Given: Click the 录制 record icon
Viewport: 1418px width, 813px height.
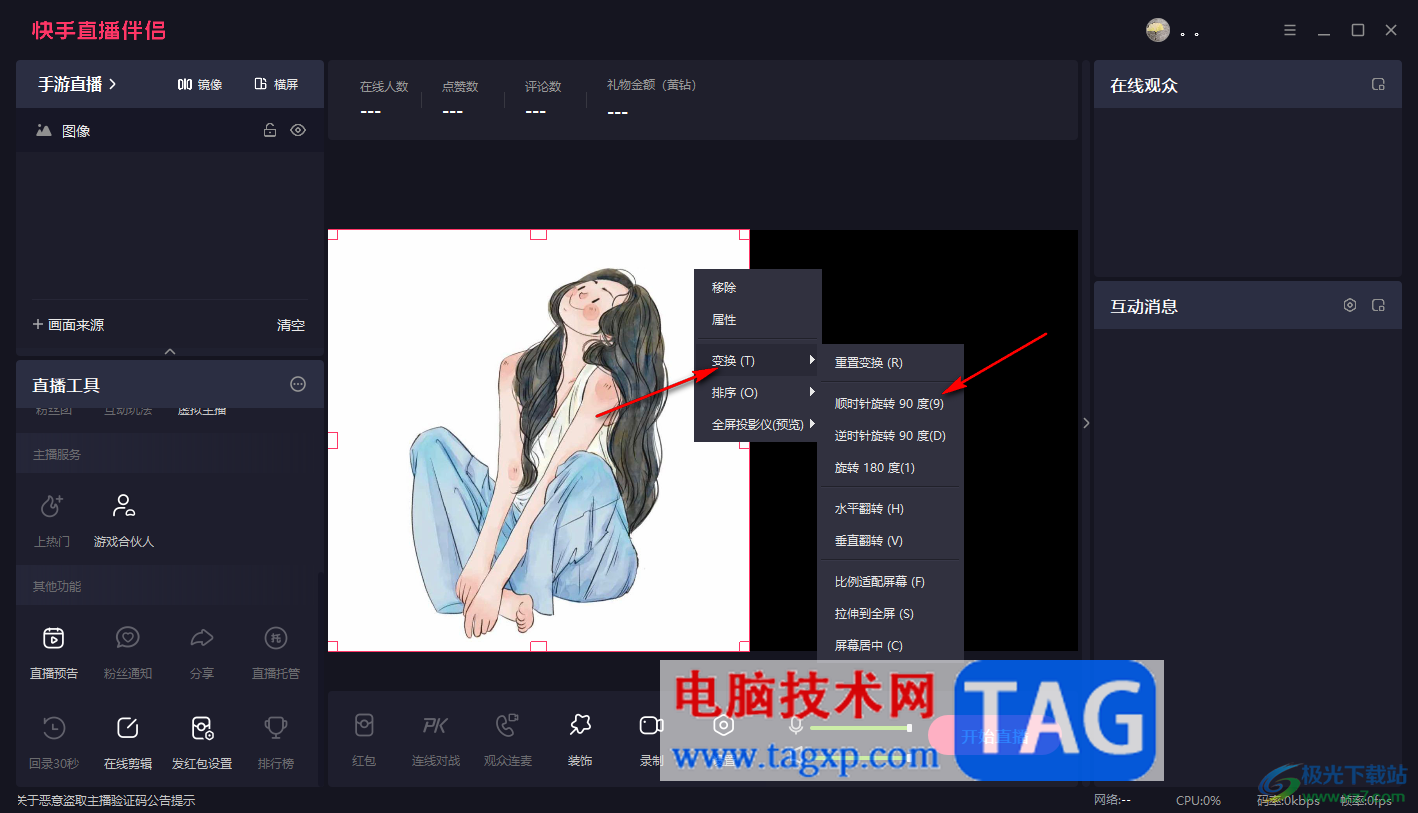Looking at the screenshot, I should (652, 725).
